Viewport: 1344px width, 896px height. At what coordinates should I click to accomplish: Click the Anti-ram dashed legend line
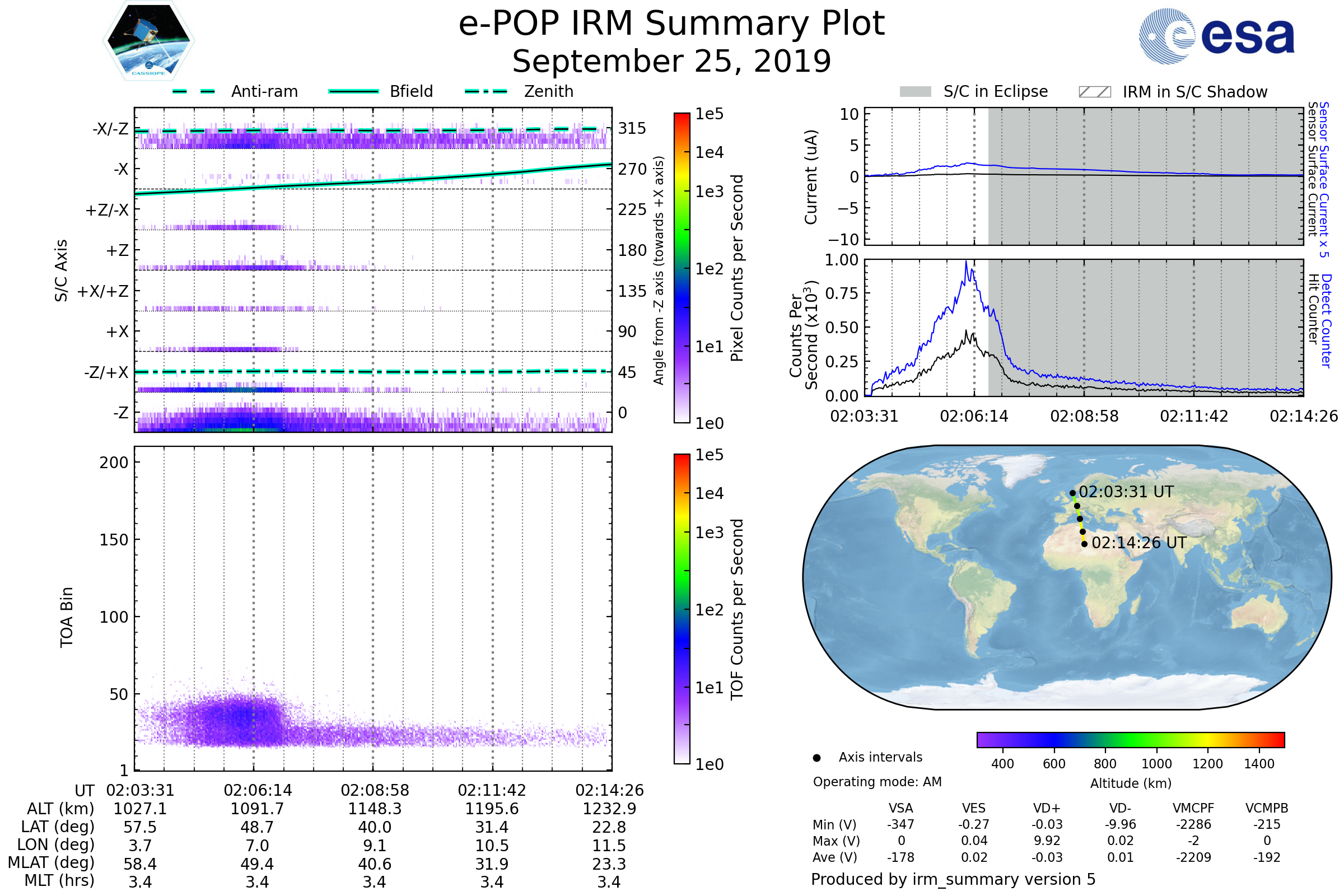(x=194, y=91)
